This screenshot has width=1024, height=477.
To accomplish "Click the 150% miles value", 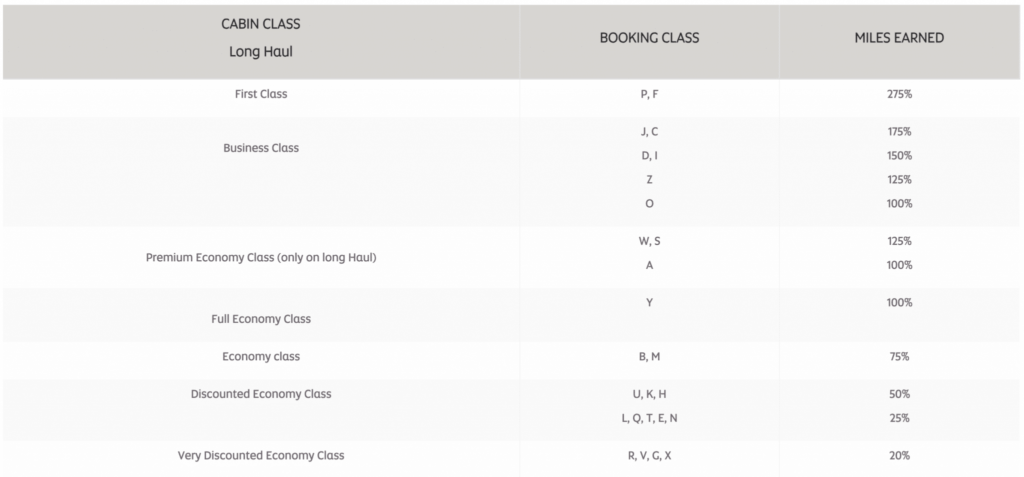I will [x=898, y=155].
